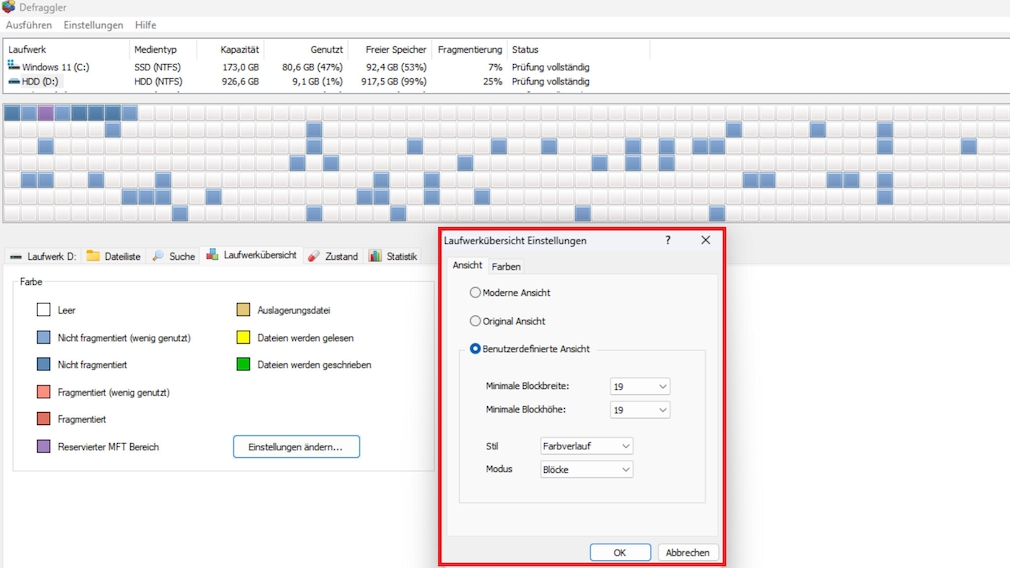Choose Benutzerdefinierte Ansicht radio option
1010x568 pixels.
(475, 349)
